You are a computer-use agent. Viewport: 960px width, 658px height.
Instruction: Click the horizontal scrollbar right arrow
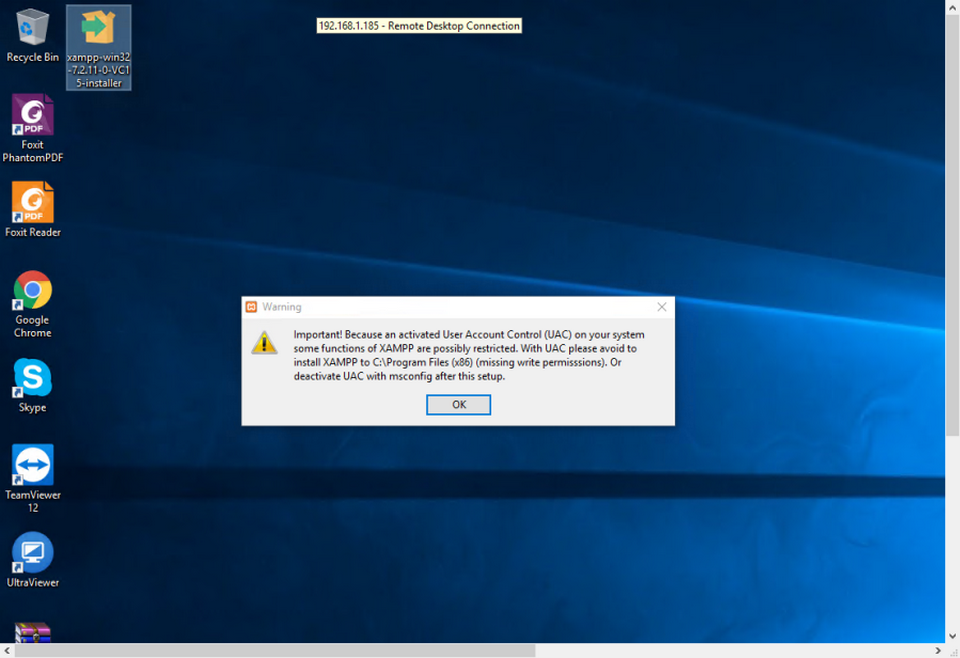coord(938,651)
